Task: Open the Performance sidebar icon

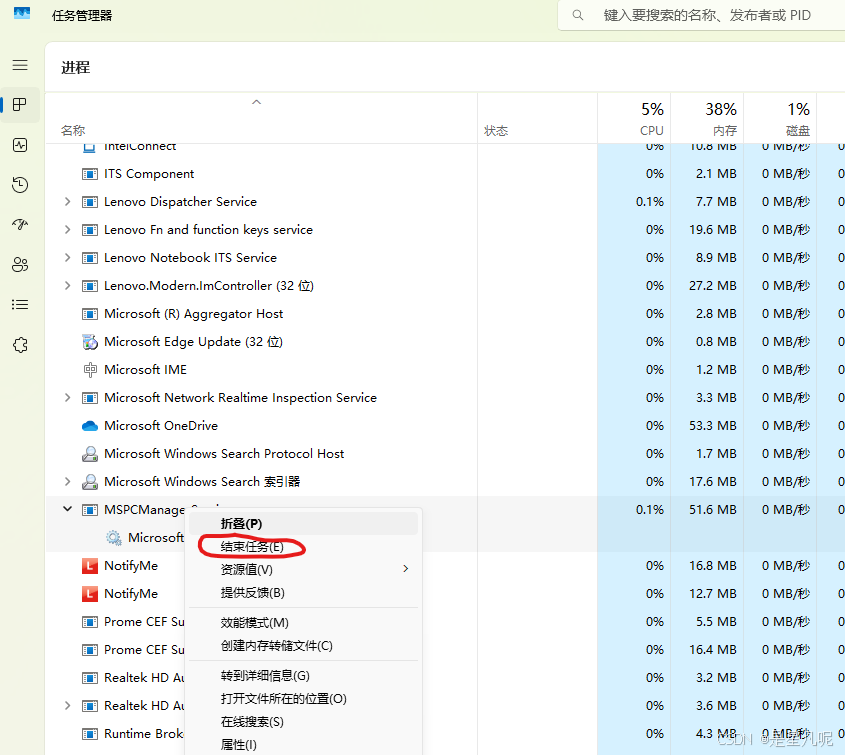Action: pos(20,145)
